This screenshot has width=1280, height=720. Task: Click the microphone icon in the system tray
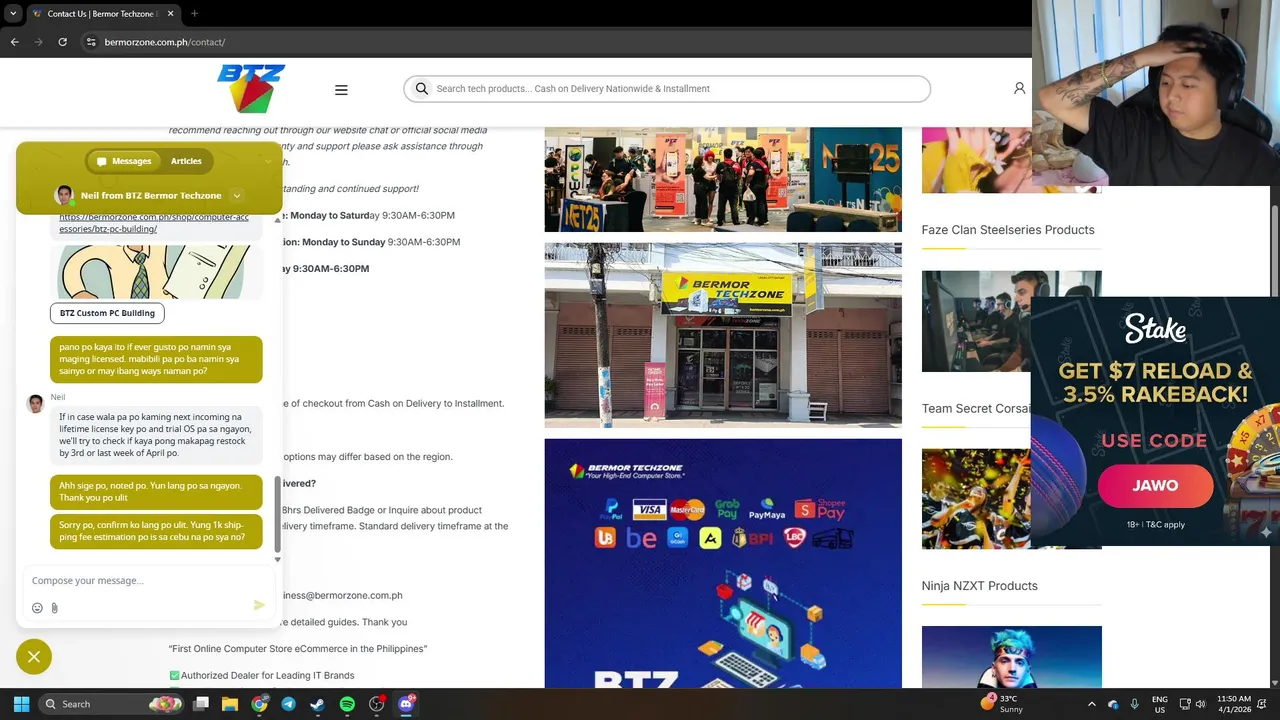[x=1135, y=704]
